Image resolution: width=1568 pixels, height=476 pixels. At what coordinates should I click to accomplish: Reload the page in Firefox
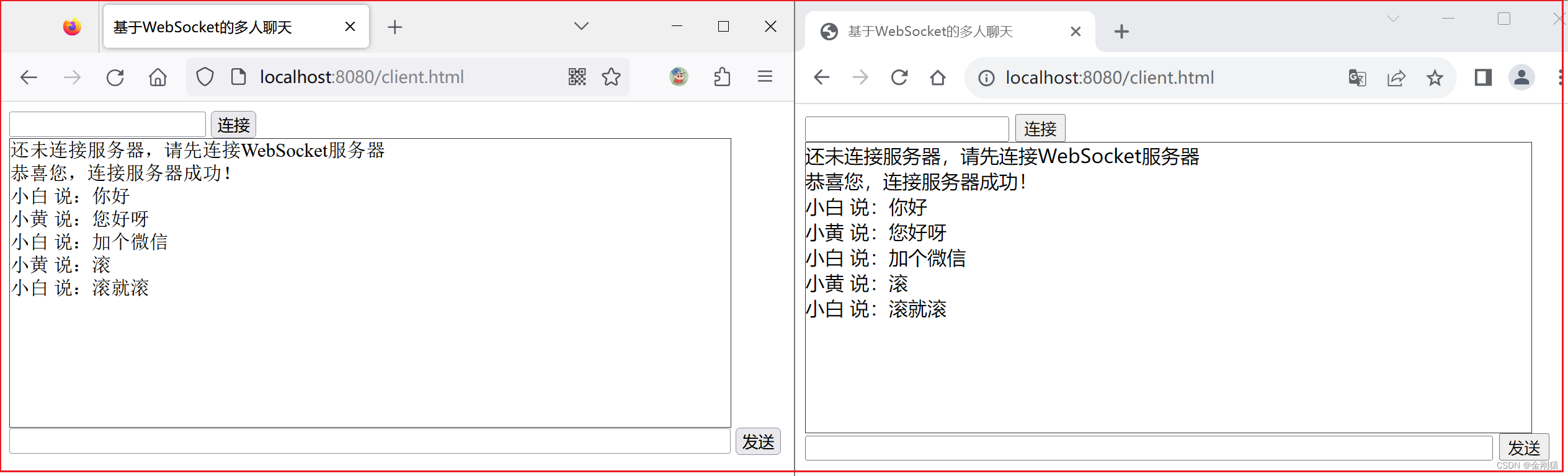pyautogui.click(x=115, y=77)
